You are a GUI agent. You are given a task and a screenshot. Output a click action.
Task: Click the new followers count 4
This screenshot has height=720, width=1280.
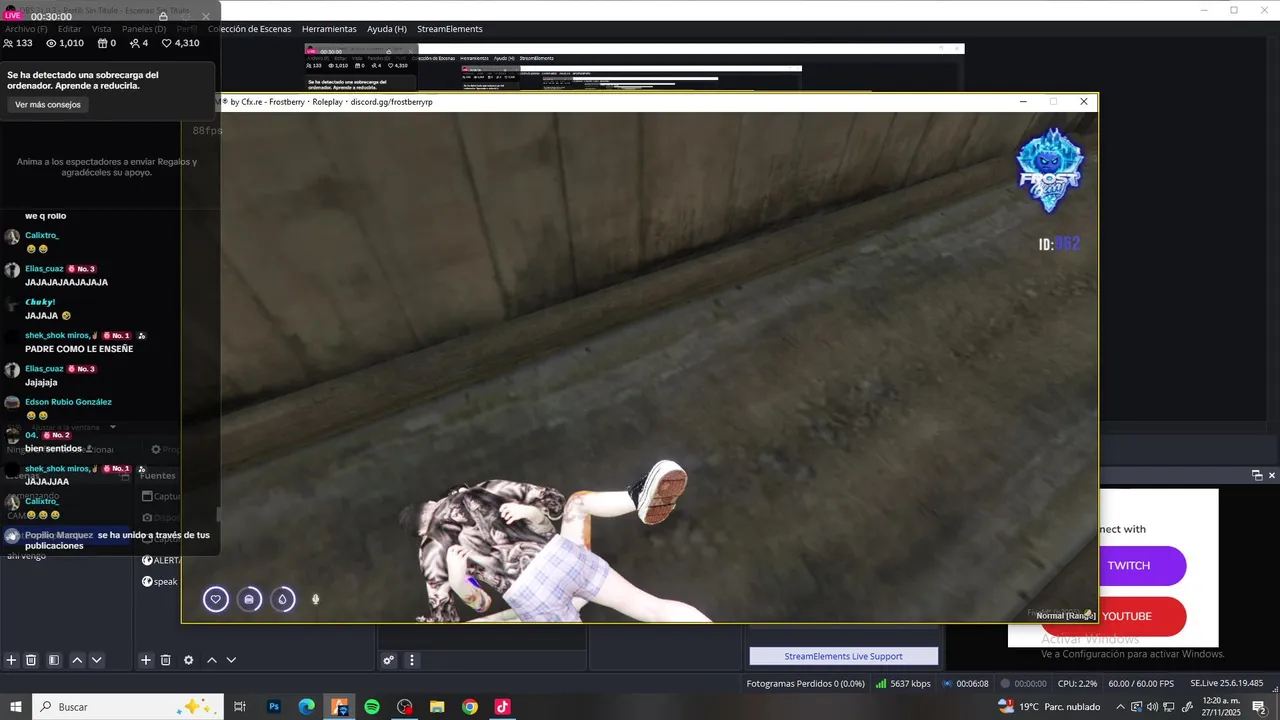click(139, 43)
